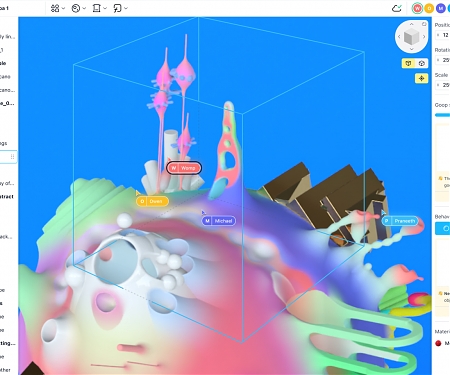The image size is (450, 375).
Task: Switch to the orthographic view mode
Action: click(422, 63)
